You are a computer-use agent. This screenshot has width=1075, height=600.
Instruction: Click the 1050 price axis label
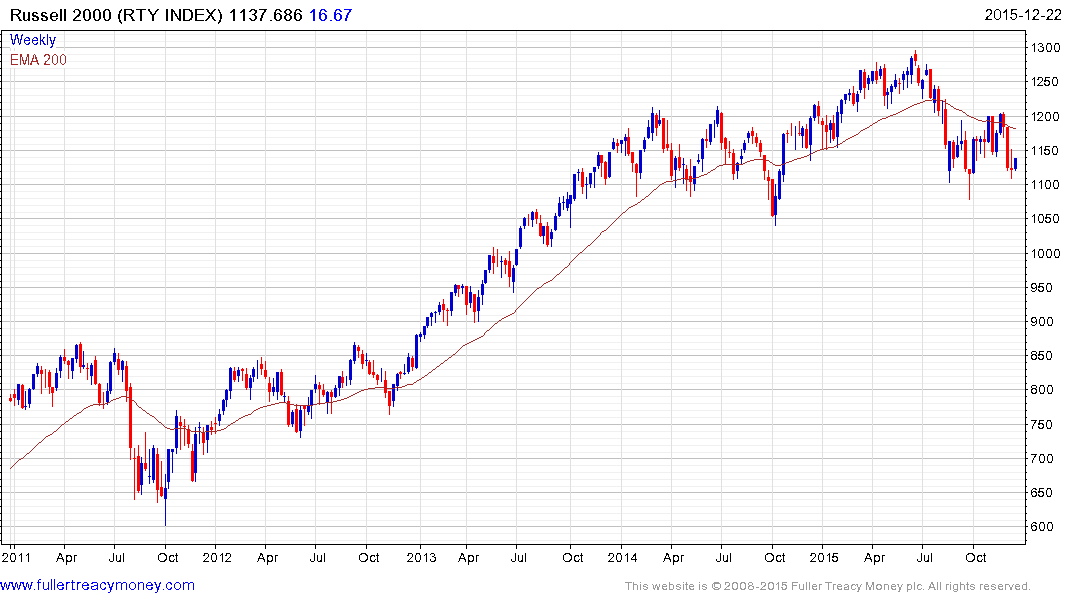point(1046,219)
